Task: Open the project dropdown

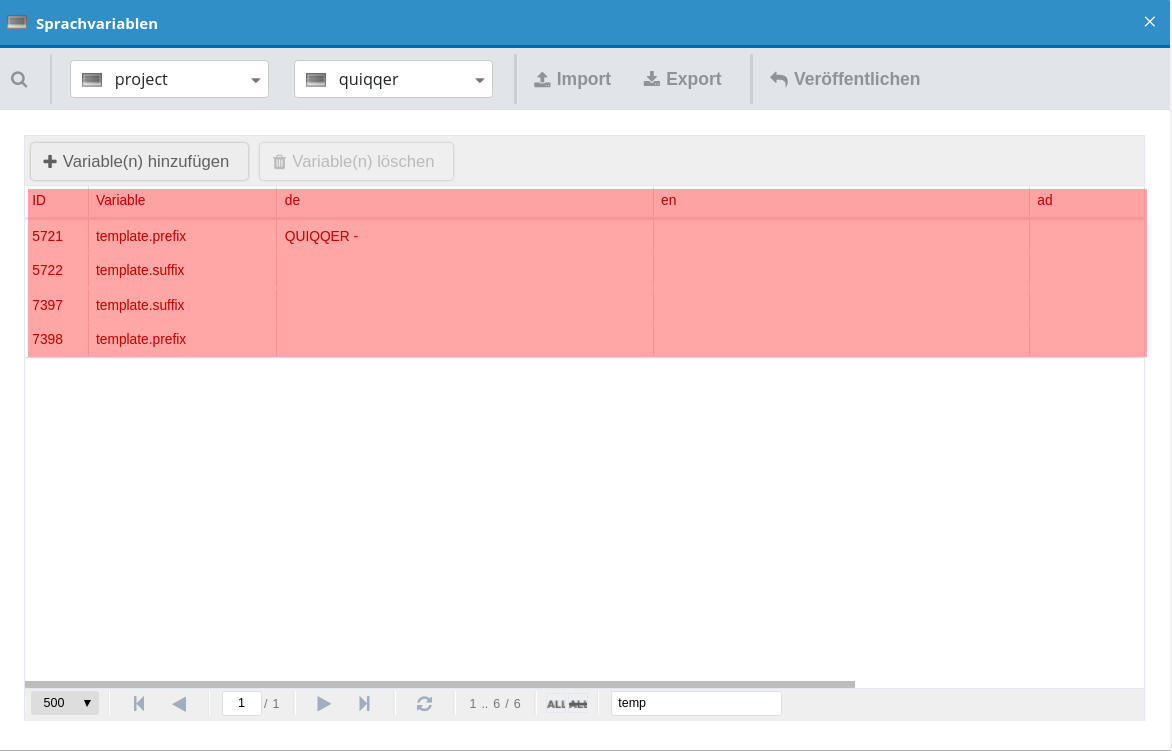Action: [x=169, y=79]
